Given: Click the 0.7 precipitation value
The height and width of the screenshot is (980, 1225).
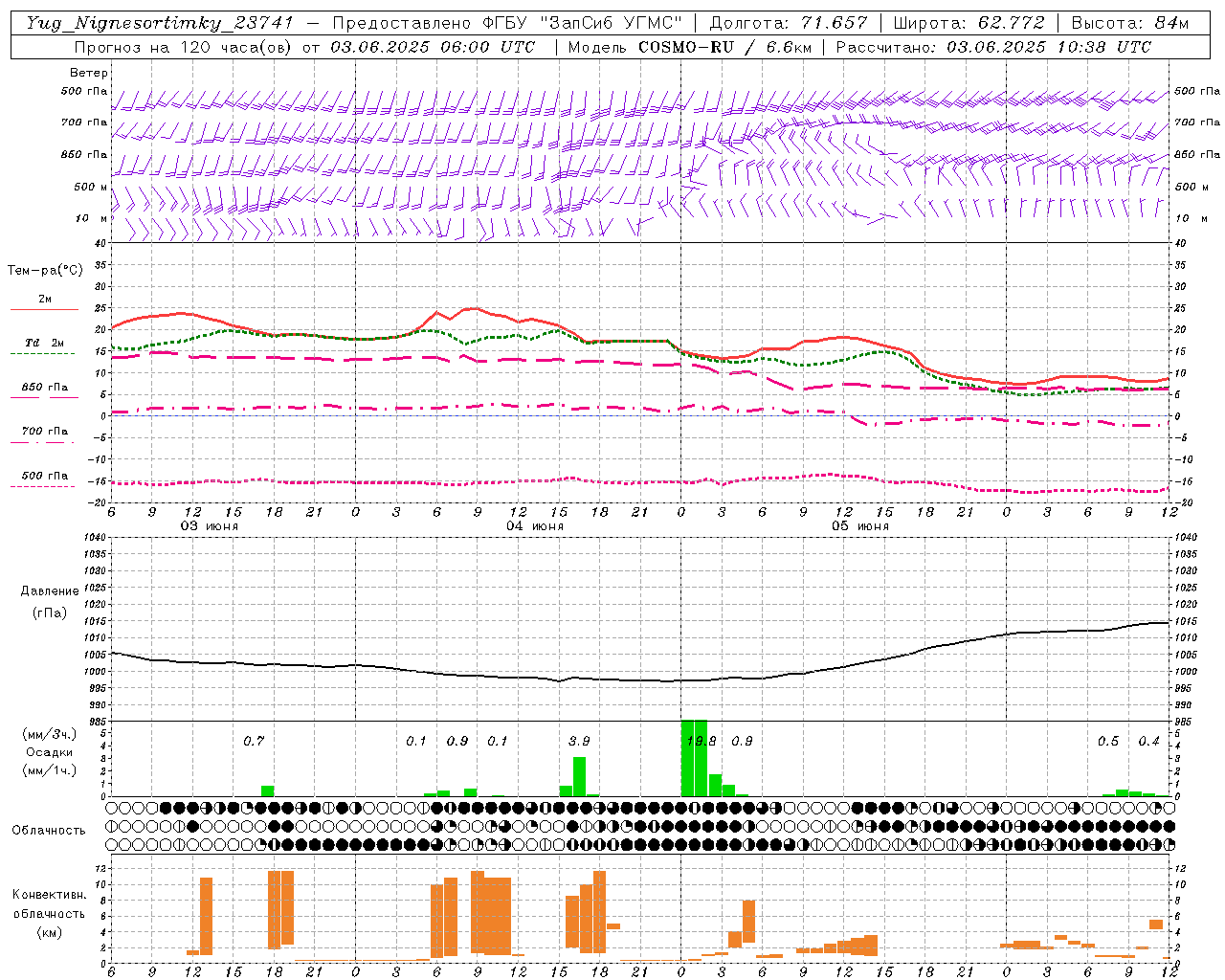Looking at the screenshot, I should click(x=254, y=742).
